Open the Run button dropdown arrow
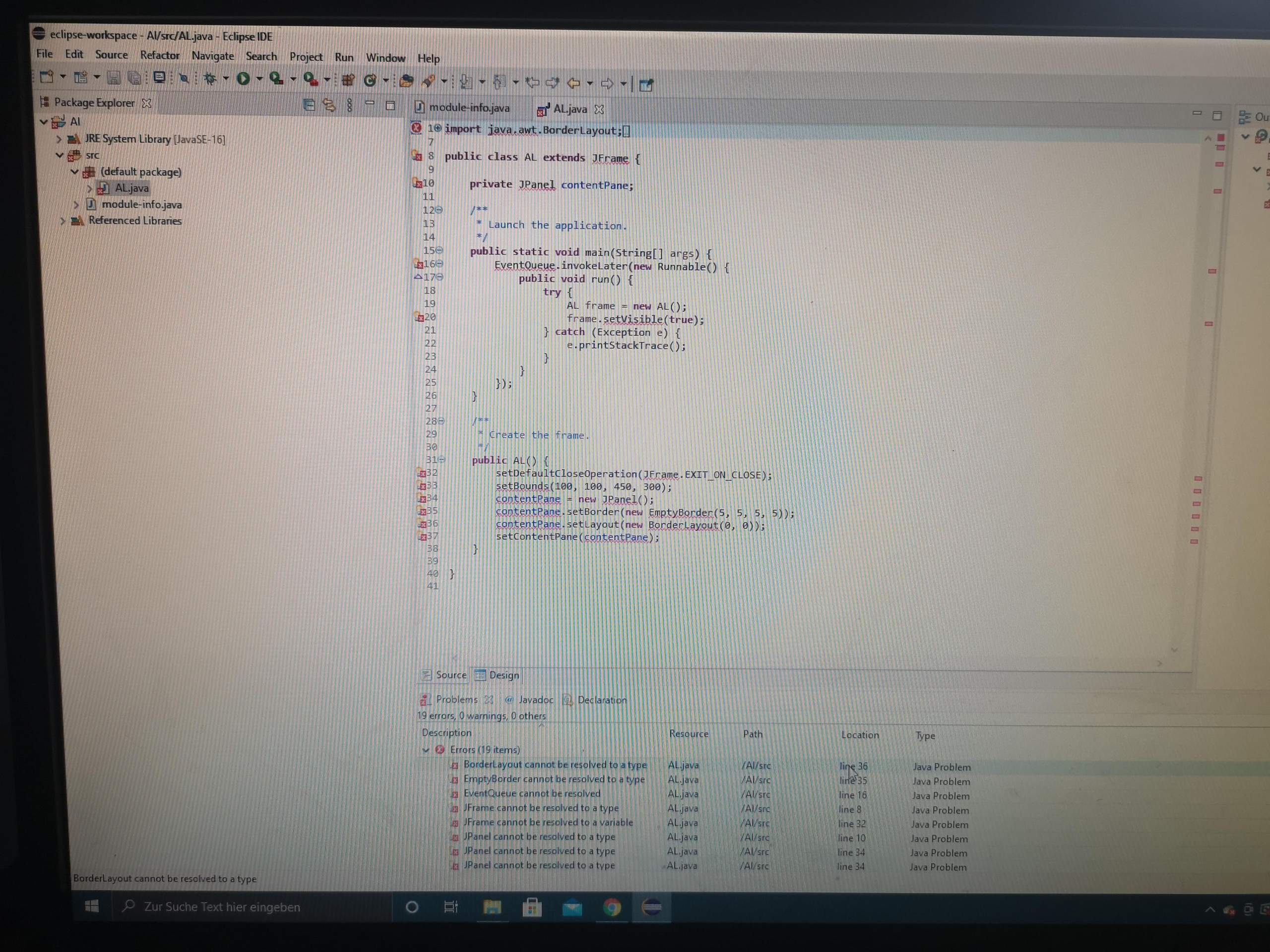 click(259, 79)
